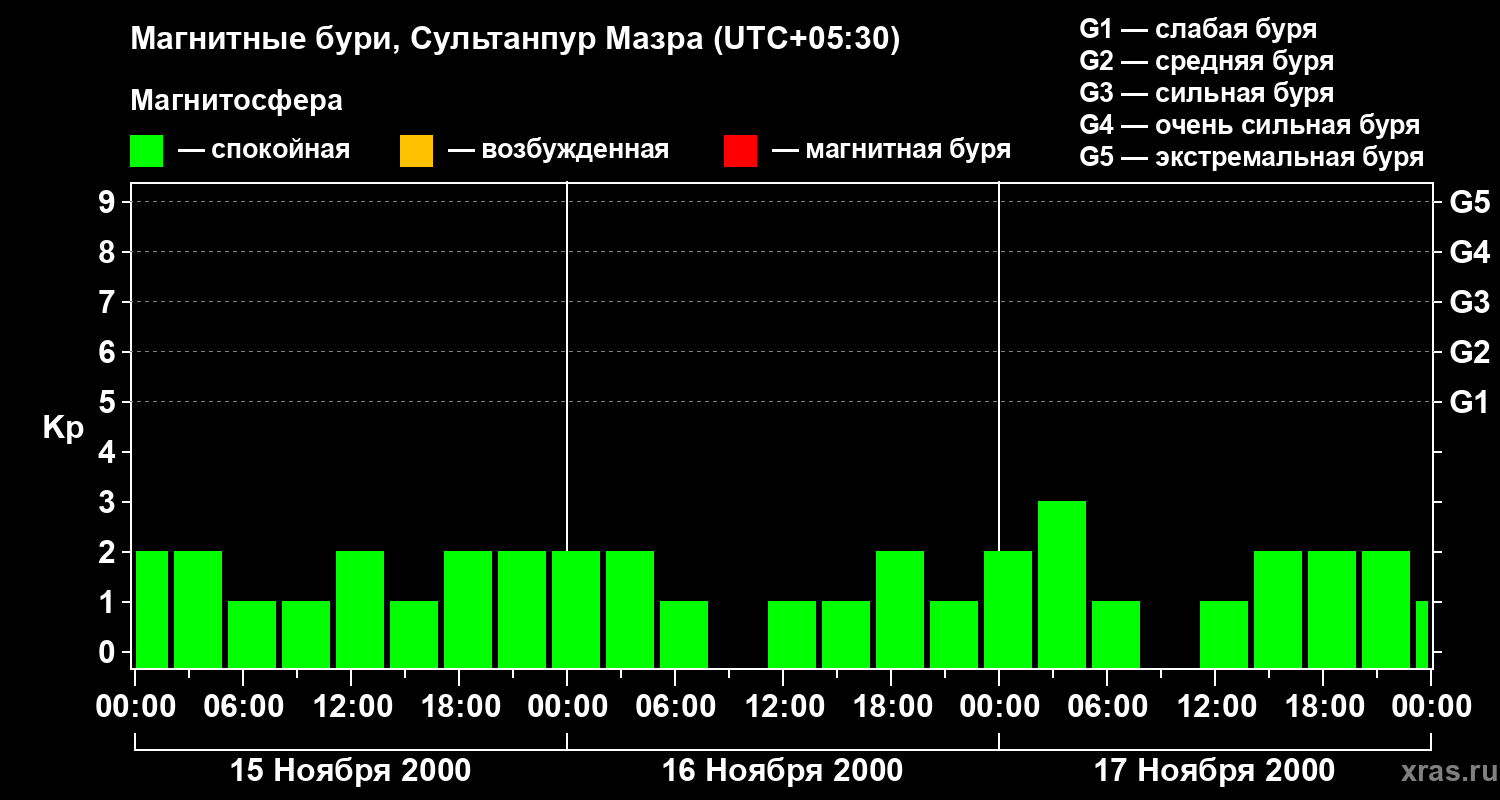This screenshot has width=1500, height=800.
Task: Click the «— возбужденная» legend label
Action: click(558, 151)
